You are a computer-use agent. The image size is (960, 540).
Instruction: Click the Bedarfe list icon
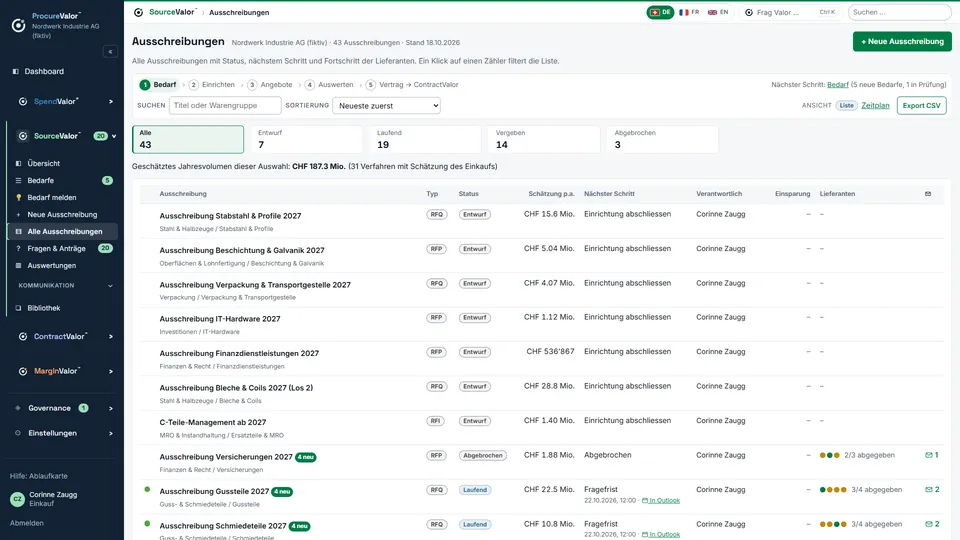click(18, 181)
